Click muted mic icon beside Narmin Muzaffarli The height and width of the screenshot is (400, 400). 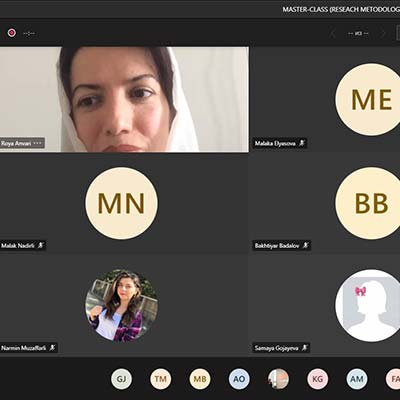[52, 348]
